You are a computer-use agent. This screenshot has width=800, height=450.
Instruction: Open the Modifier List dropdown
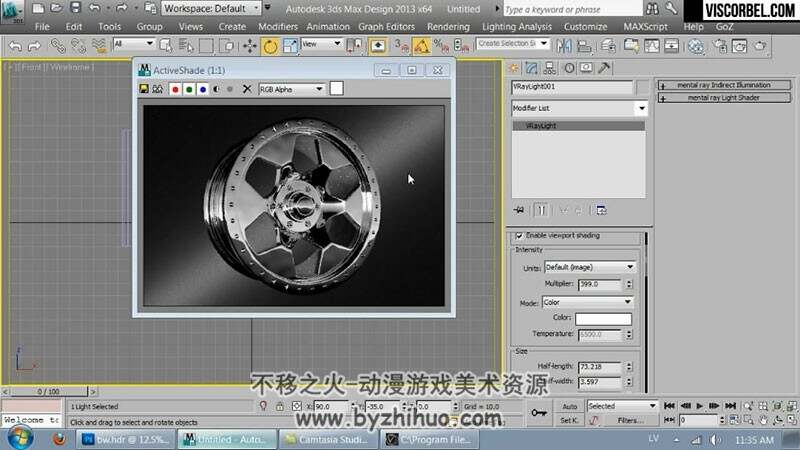point(579,108)
